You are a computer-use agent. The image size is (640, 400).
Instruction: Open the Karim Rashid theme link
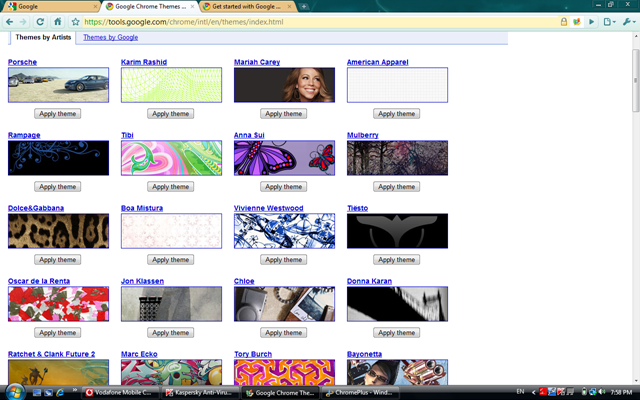click(x=144, y=62)
